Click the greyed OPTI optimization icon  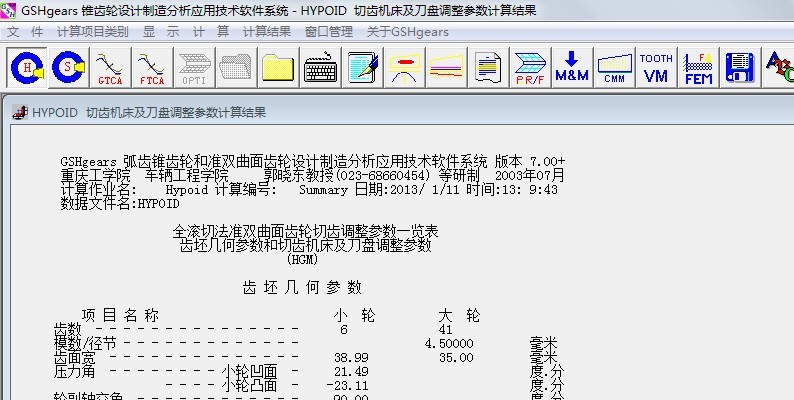tap(194, 67)
